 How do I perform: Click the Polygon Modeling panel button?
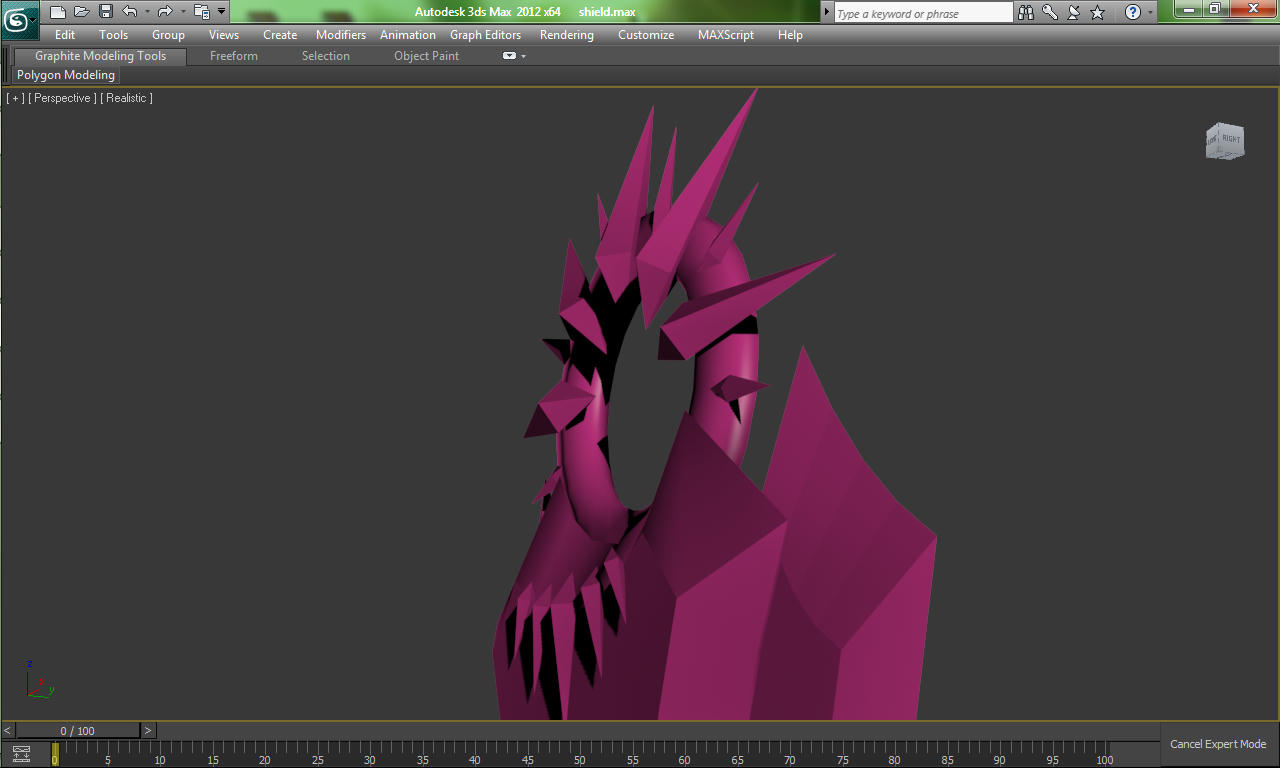[x=66, y=75]
